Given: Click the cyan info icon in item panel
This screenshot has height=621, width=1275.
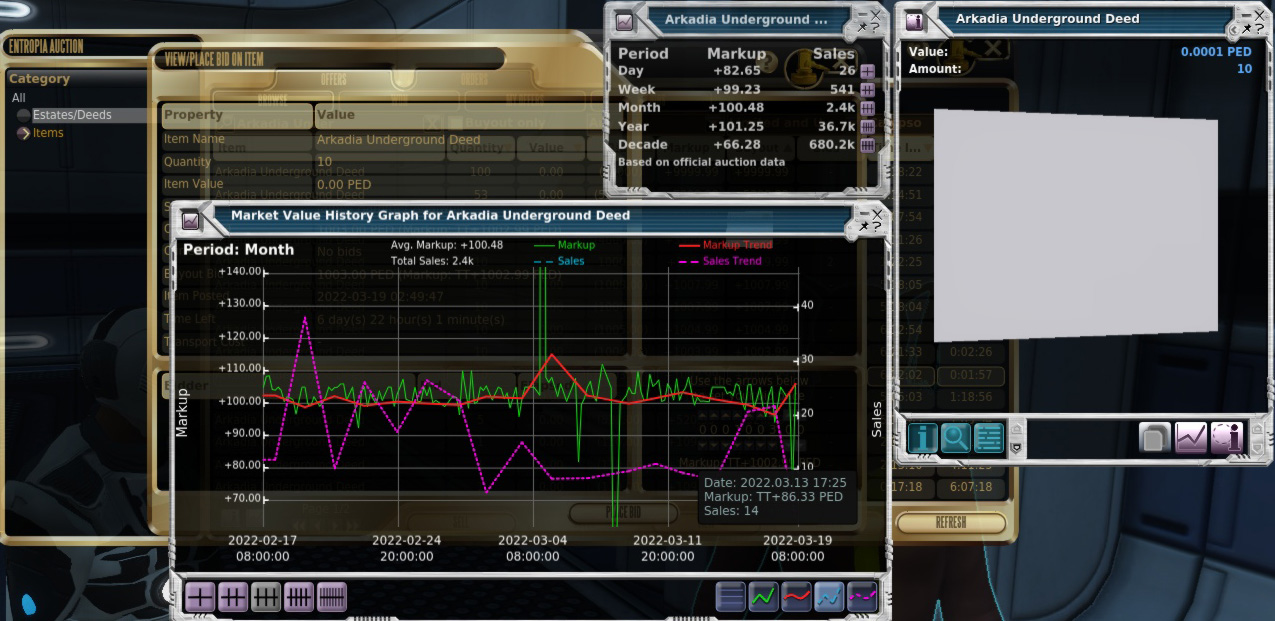Looking at the screenshot, I should [922, 437].
